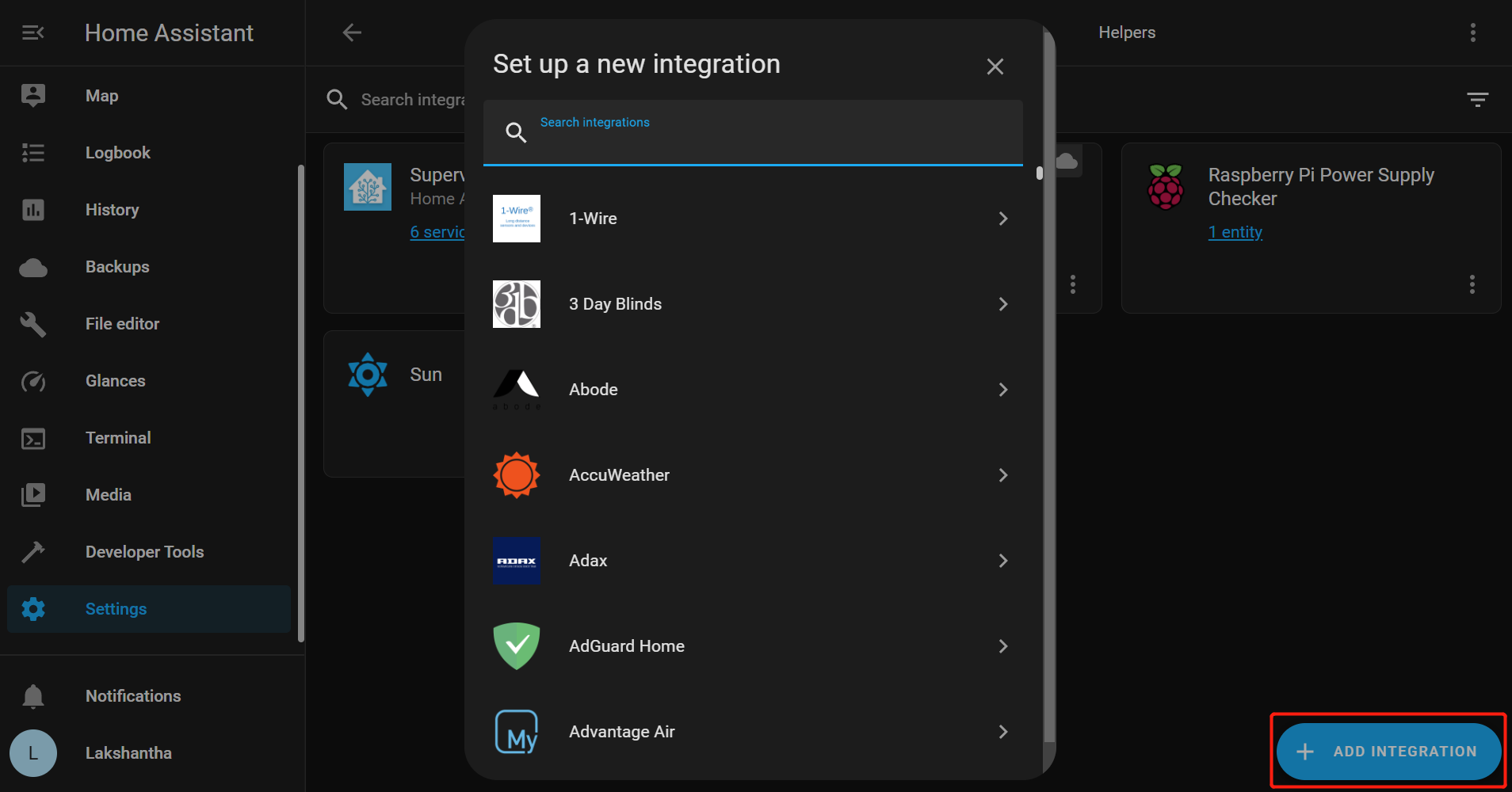Expand the AccuWeather chevron
Image resolution: width=1512 pixels, height=792 pixels.
[x=1003, y=475]
